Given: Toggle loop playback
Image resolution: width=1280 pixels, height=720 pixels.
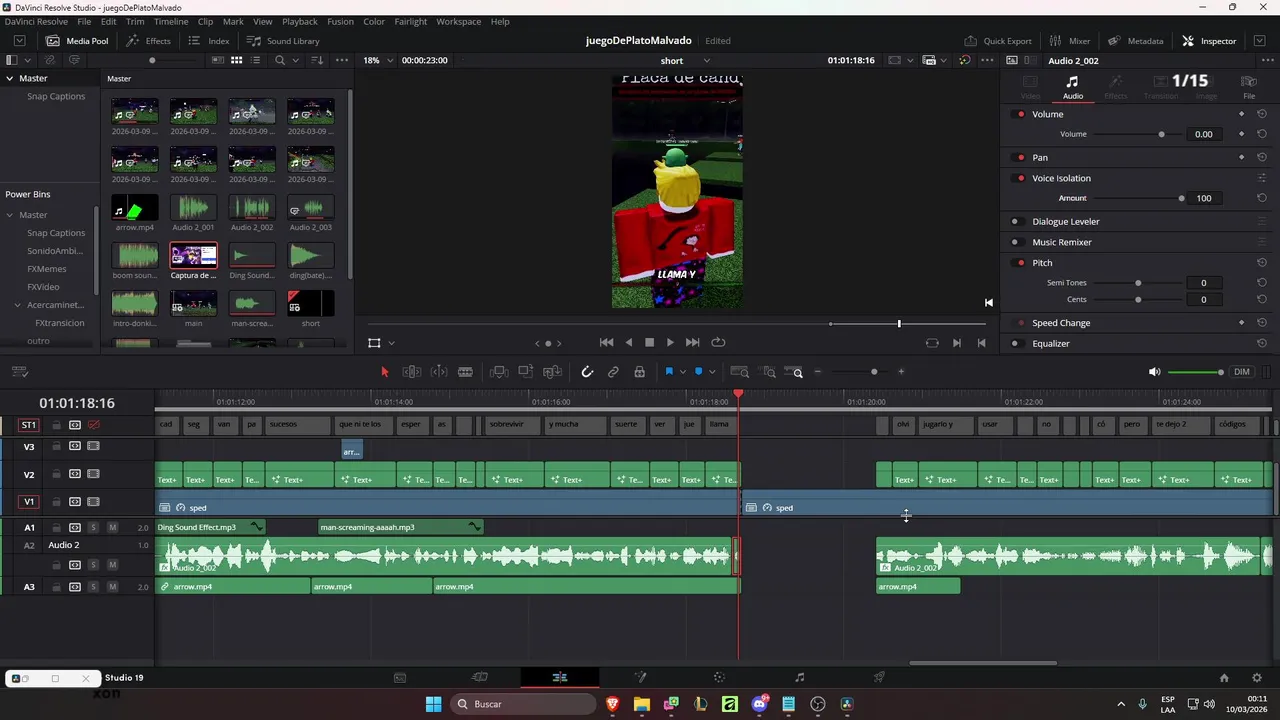Looking at the screenshot, I should (x=718, y=342).
